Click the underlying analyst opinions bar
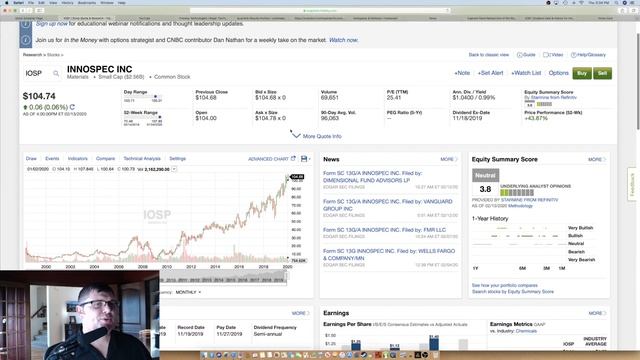Image resolution: width=640 pixels, height=360 pixels. [517, 193]
